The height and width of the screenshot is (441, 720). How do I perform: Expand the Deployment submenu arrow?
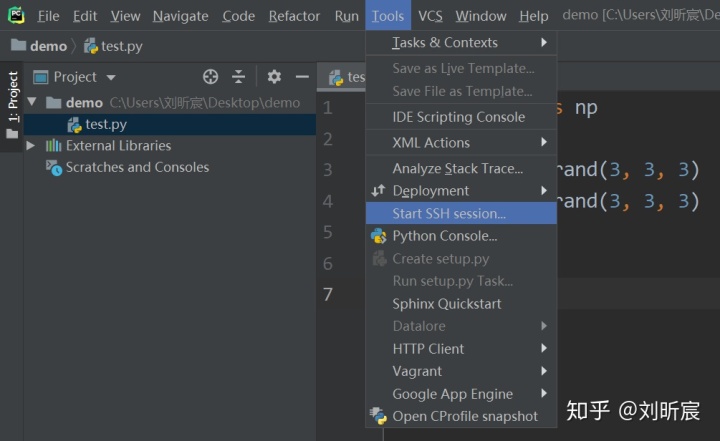tap(544, 190)
